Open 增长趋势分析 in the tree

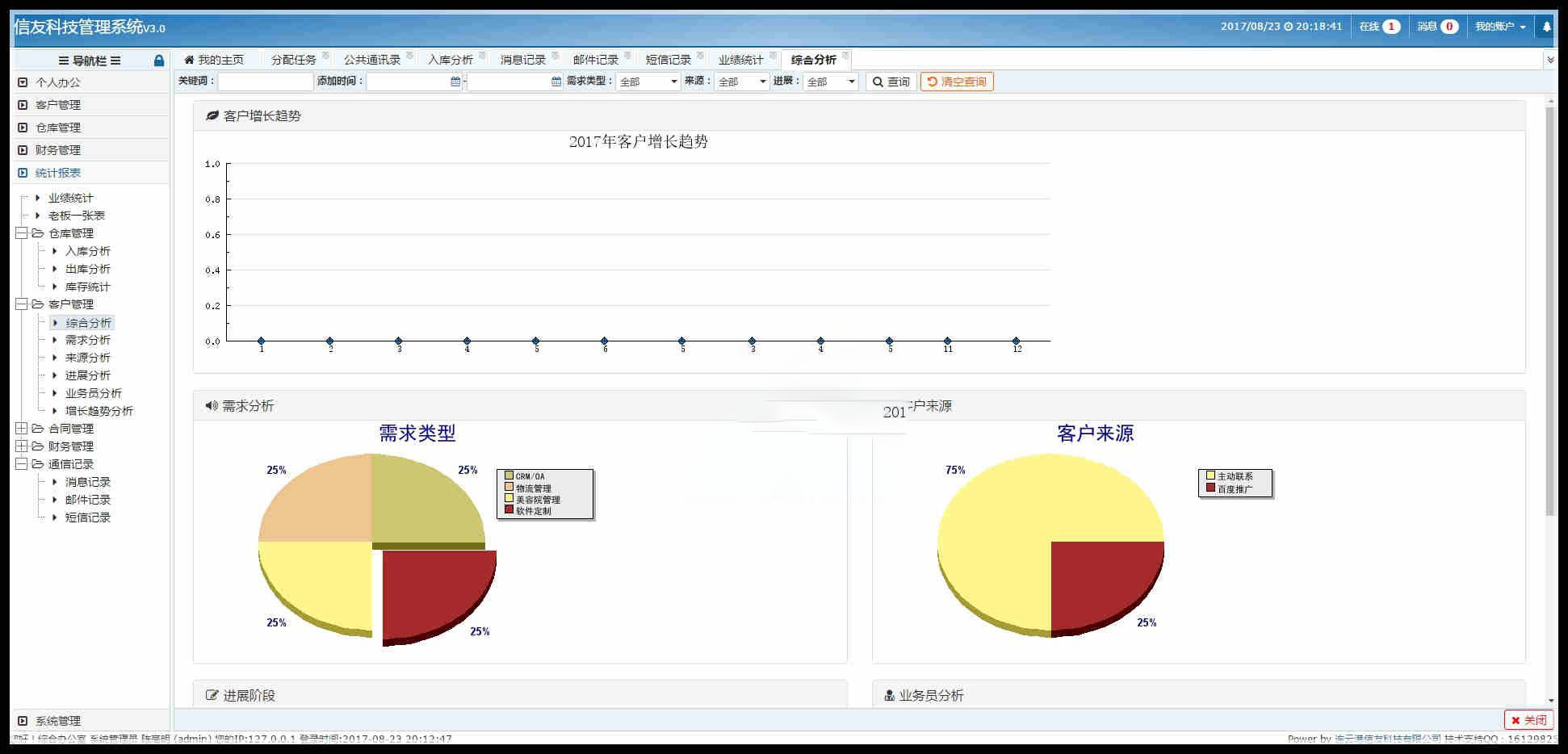coord(99,411)
